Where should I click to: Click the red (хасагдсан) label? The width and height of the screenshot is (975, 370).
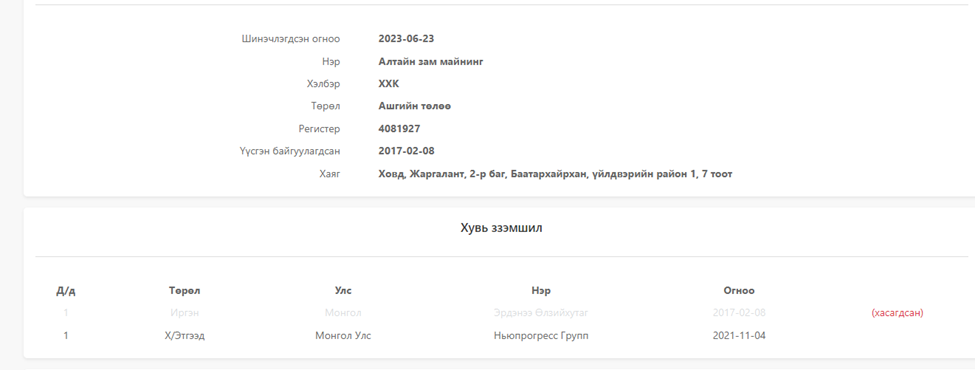[897, 313]
